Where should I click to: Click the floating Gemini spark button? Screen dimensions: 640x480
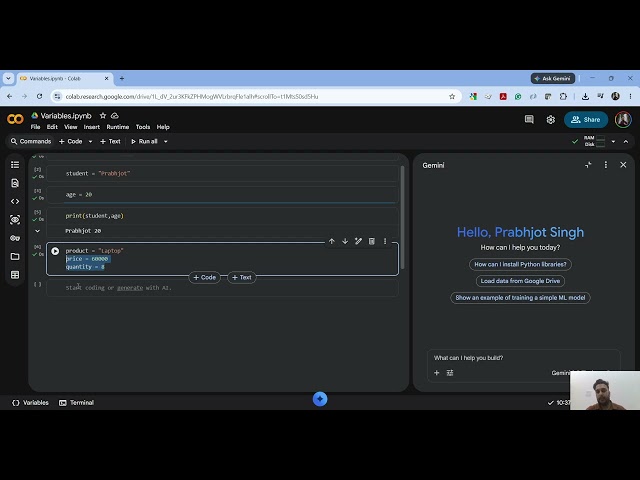pos(320,399)
